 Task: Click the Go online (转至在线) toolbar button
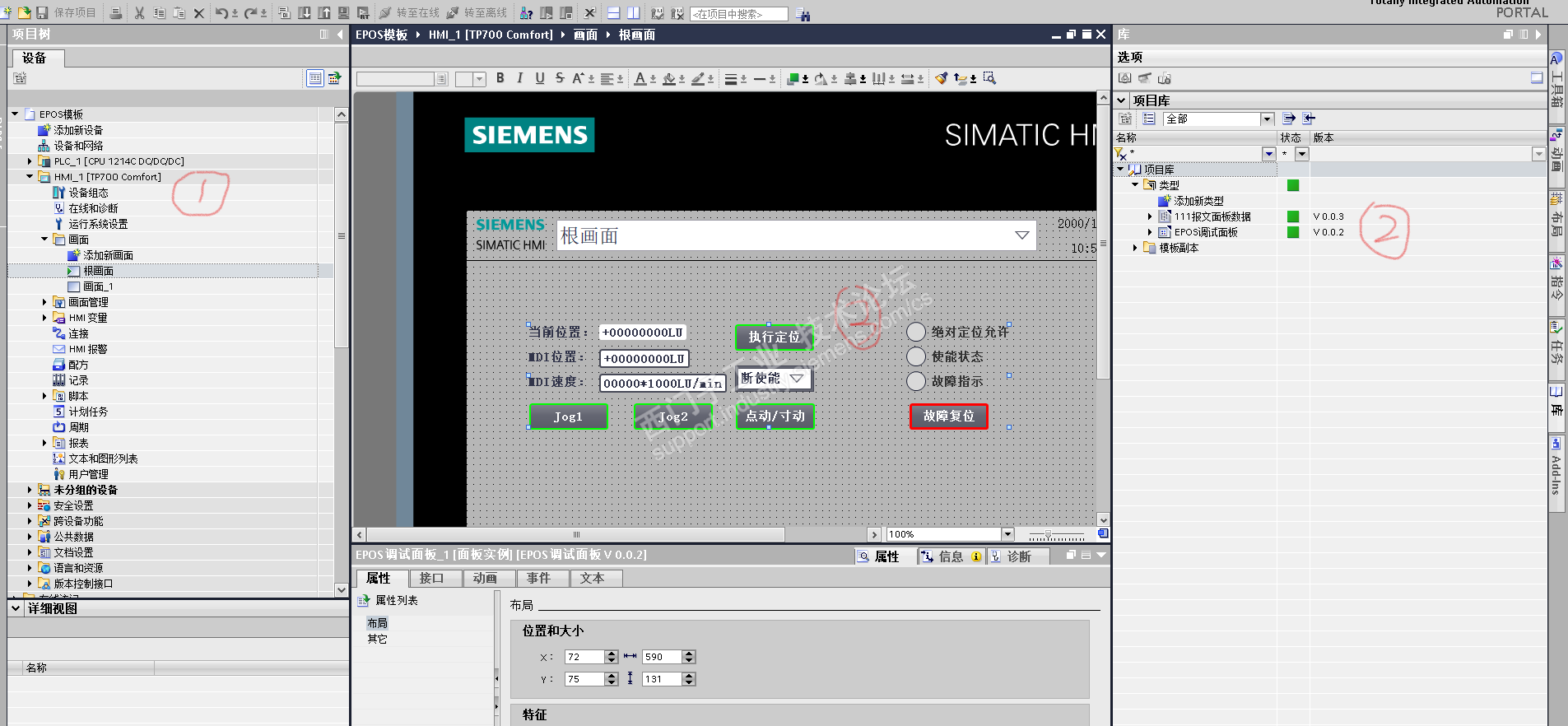[x=409, y=12]
